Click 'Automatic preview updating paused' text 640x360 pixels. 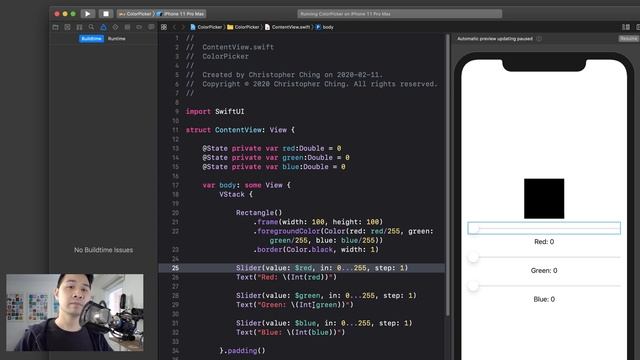[495, 39]
